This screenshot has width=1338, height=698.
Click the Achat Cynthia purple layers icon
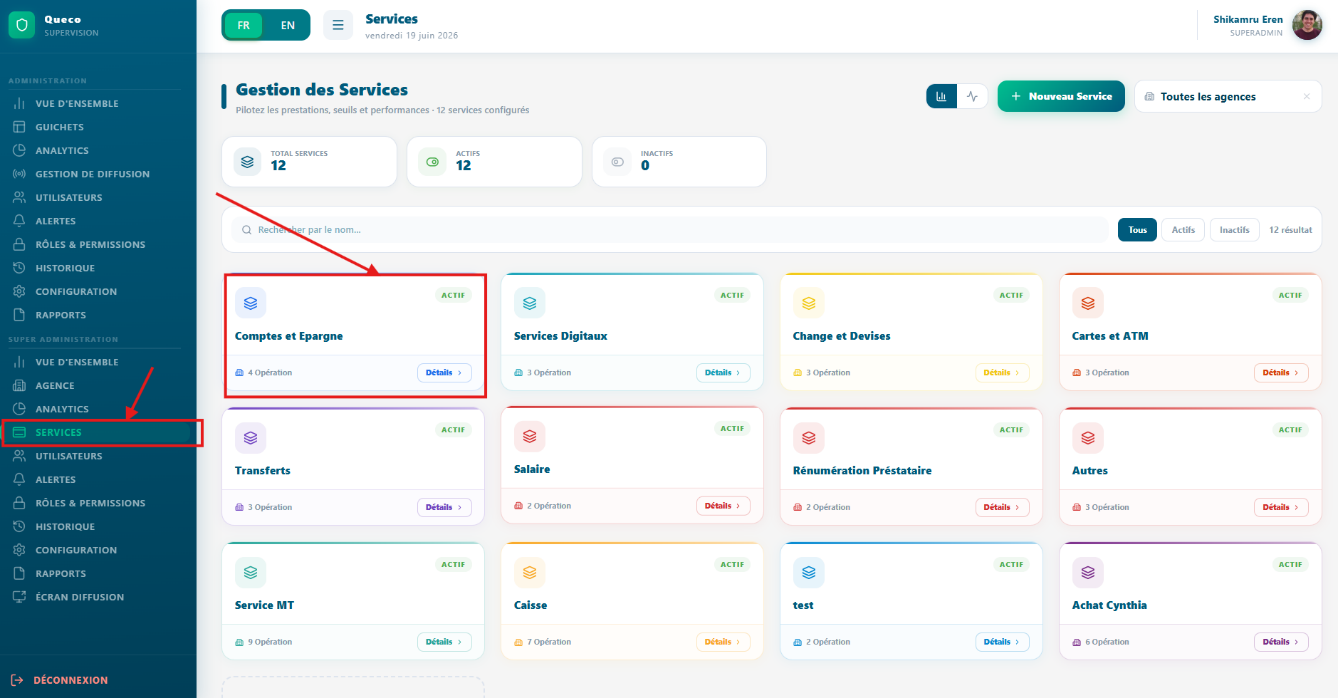(1088, 572)
